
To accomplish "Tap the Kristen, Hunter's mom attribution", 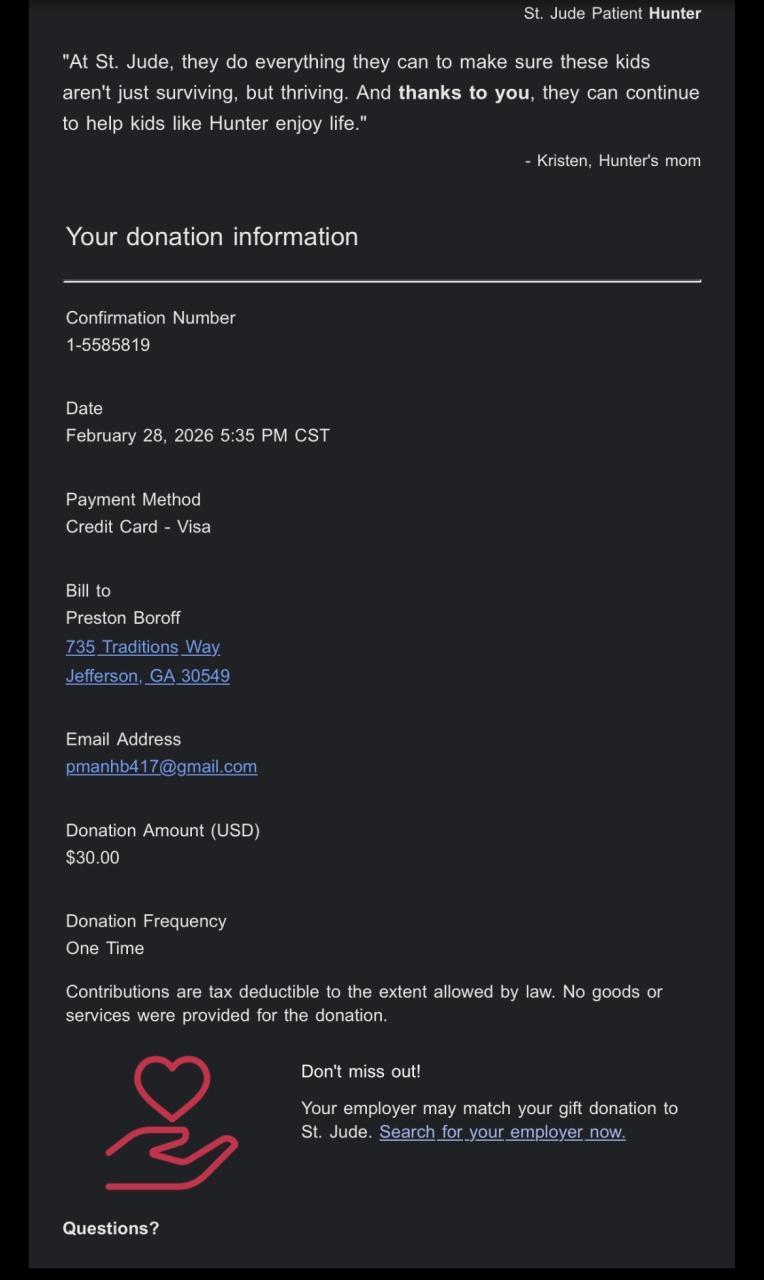I will coord(613,161).
